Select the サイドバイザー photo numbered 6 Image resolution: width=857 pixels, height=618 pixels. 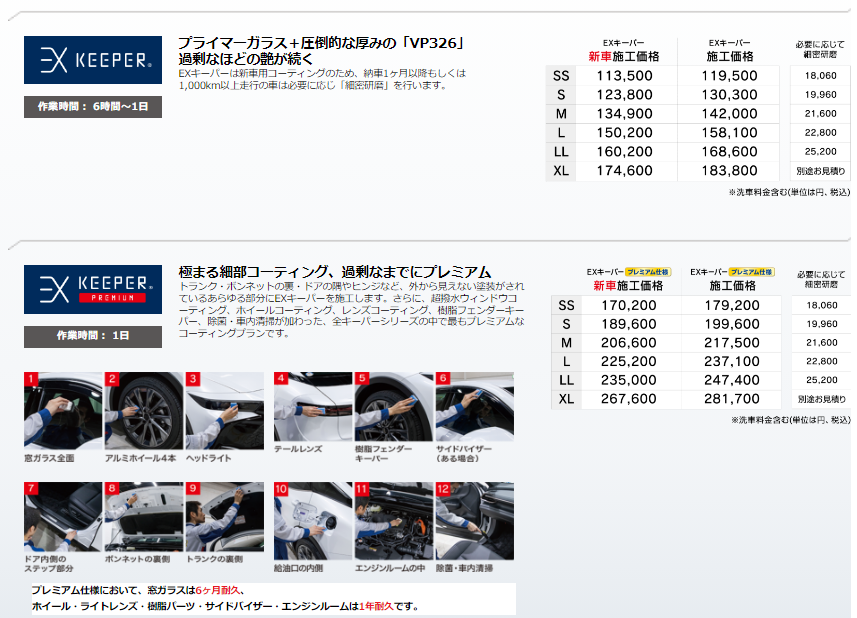click(474, 409)
